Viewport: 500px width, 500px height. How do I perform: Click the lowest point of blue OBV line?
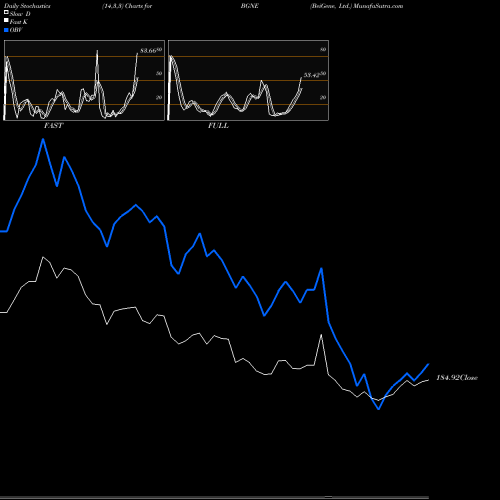pyautogui.click(x=379, y=409)
